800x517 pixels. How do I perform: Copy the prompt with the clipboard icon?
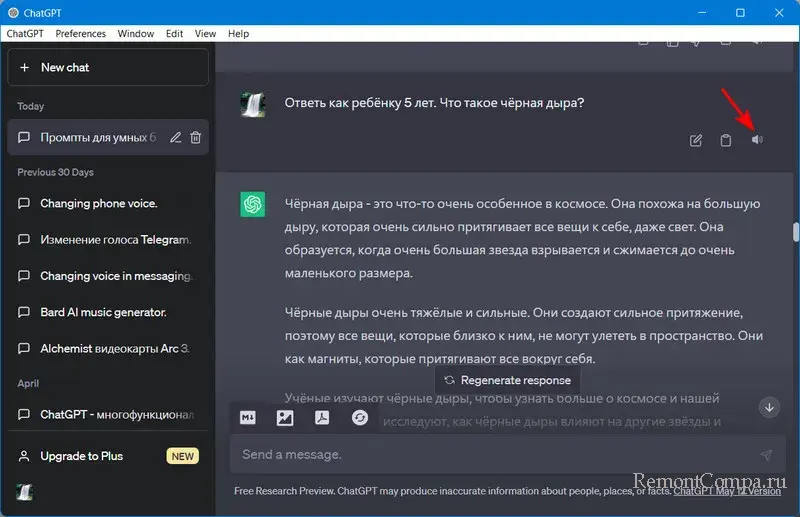726,140
